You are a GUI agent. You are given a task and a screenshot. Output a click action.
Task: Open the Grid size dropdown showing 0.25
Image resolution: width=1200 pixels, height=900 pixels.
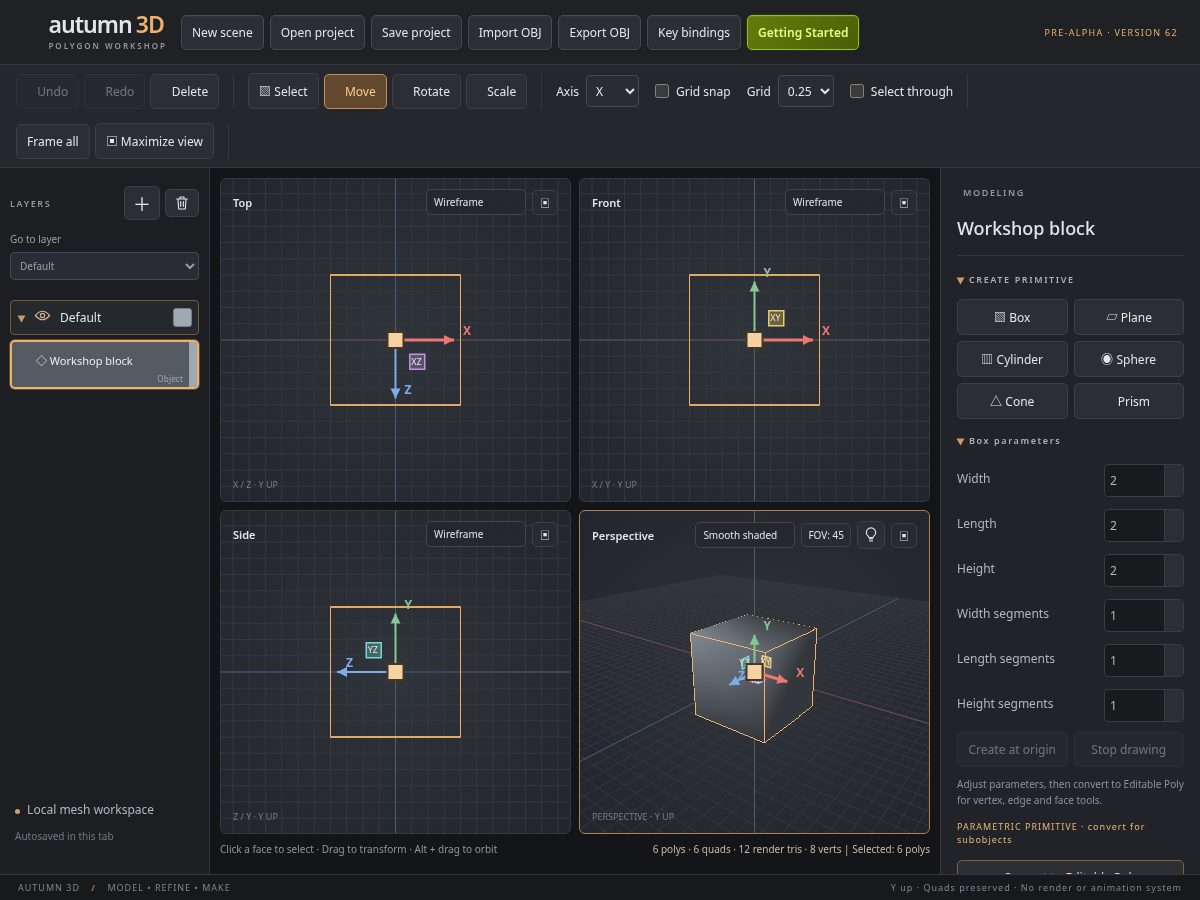(x=805, y=91)
